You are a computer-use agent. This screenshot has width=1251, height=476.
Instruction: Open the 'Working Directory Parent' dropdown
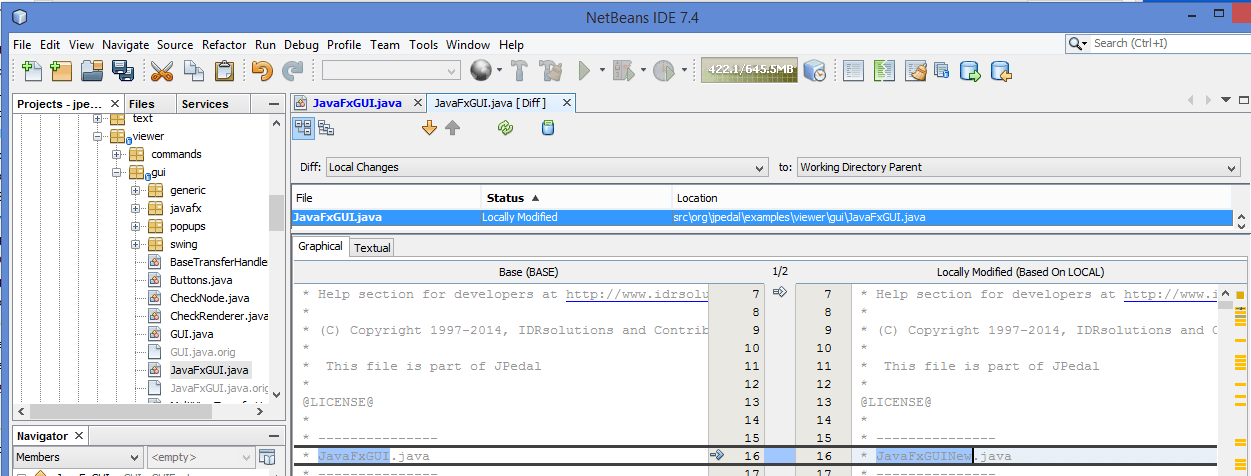1017,167
